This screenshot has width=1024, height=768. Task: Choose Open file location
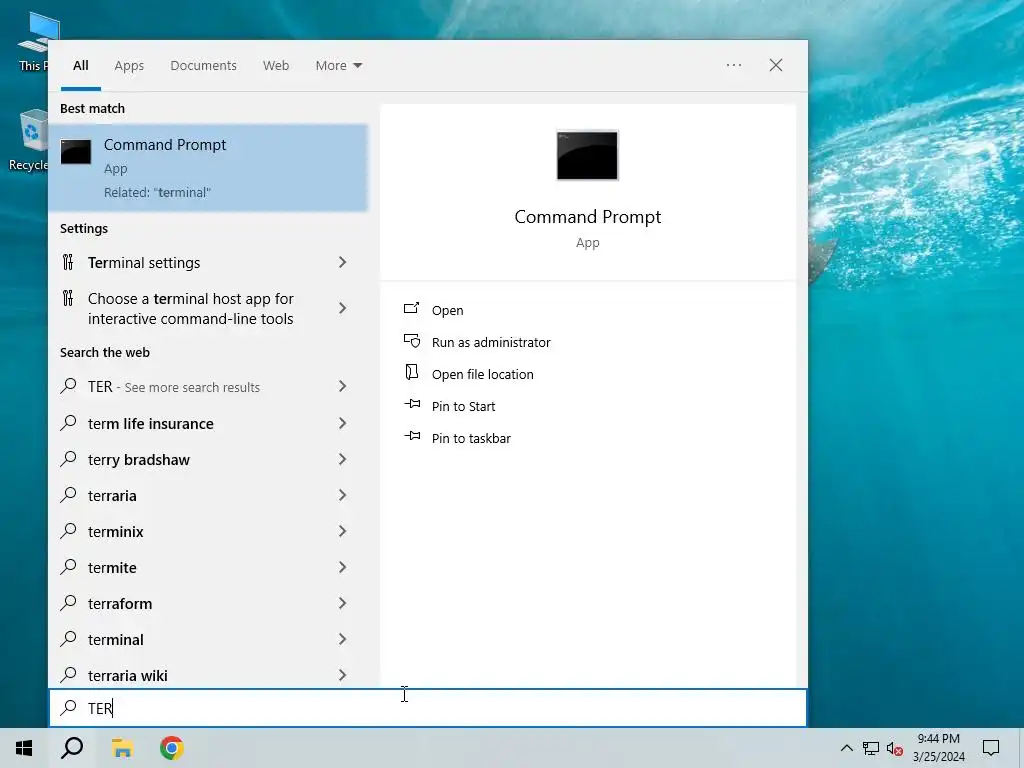coord(483,374)
